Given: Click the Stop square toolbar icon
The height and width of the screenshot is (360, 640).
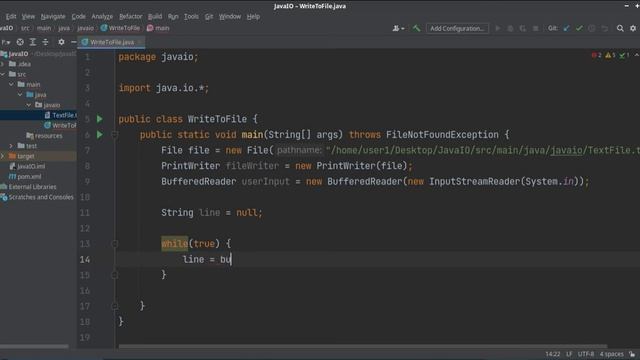Looking at the screenshot, I should [x=535, y=28].
